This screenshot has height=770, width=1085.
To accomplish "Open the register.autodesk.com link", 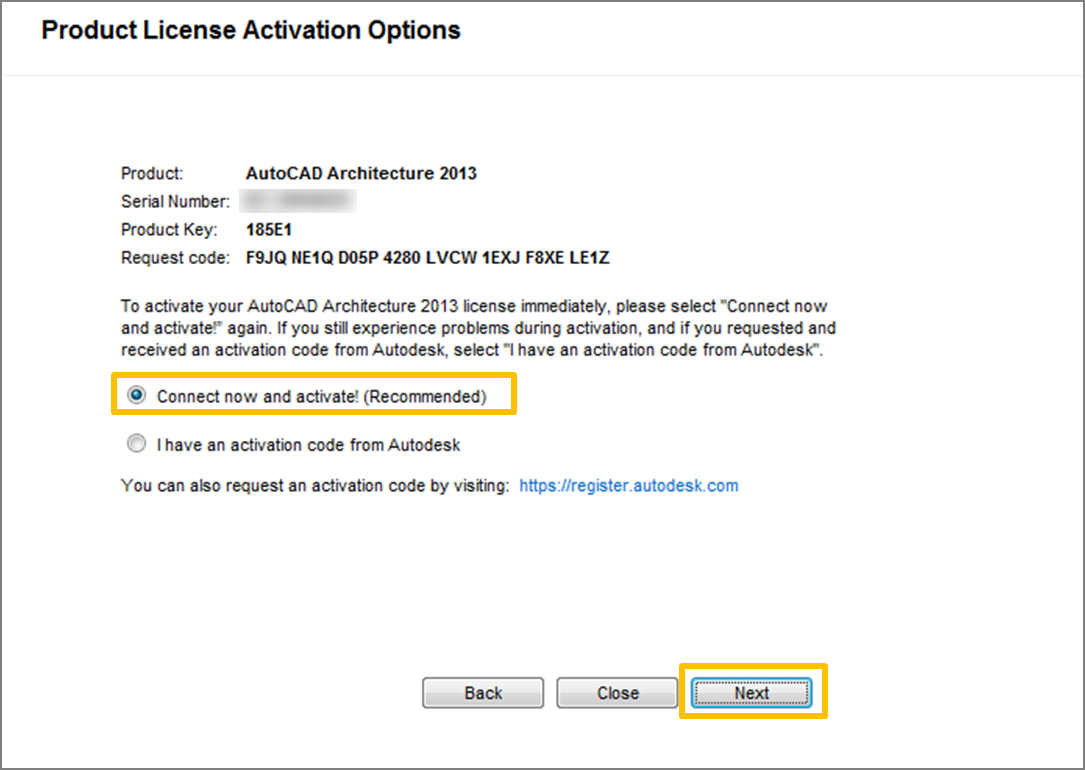I will [x=629, y=486].
